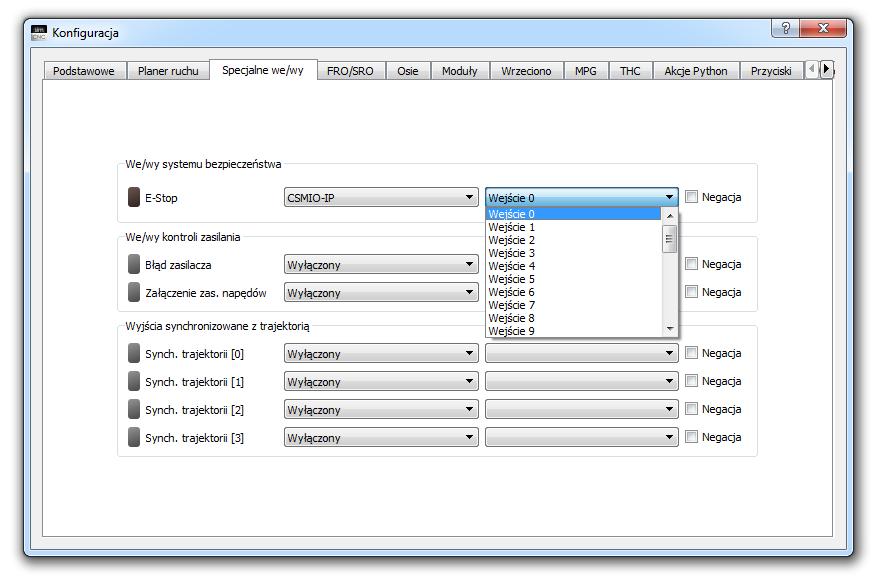Screen dimensions: 886x581
Task: Open Synch. trajektorii [2] empty pin dropdown
Action: click(x=581, y=409)
